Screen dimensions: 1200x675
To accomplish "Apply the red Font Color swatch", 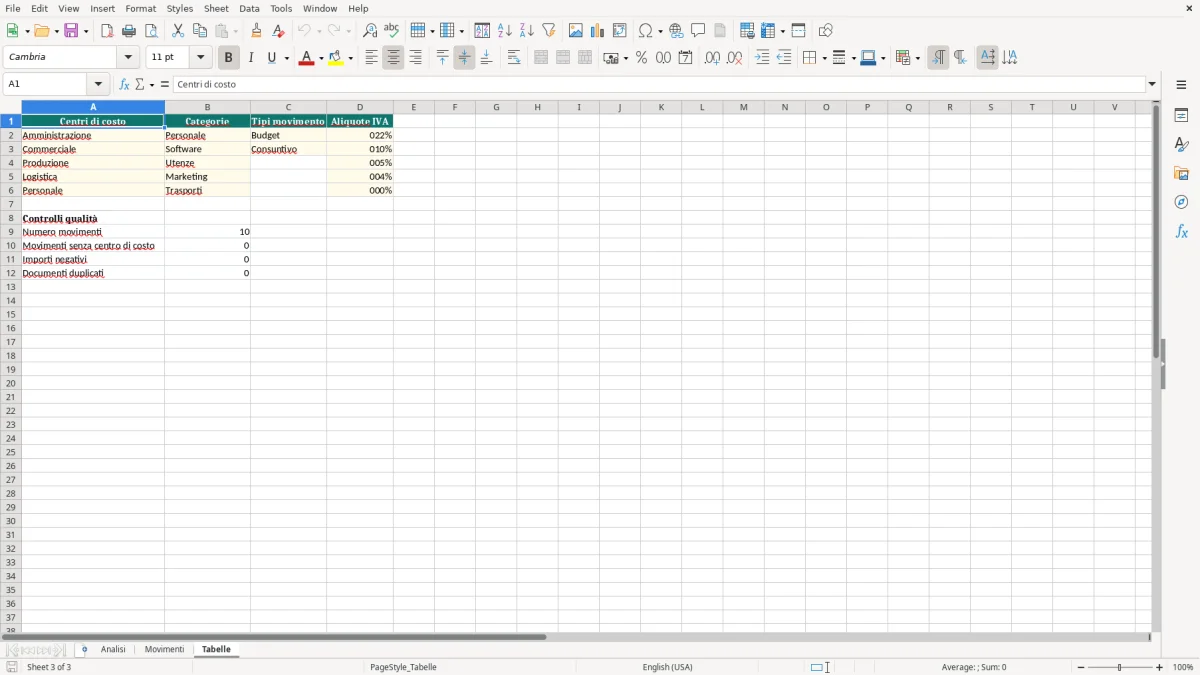I will point(306,58).
